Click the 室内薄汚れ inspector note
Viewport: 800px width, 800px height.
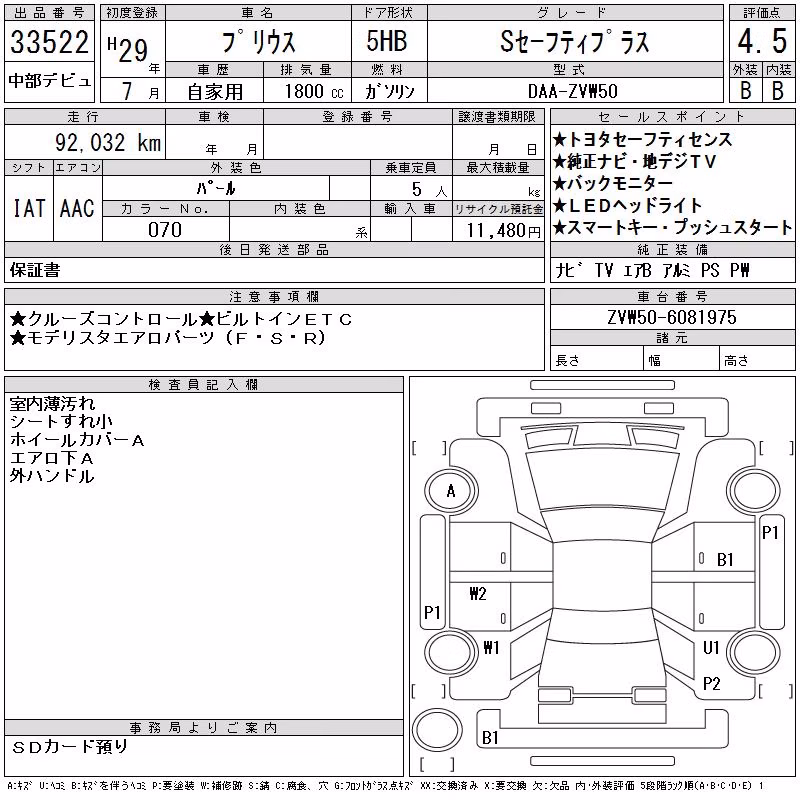coord(52,404)
